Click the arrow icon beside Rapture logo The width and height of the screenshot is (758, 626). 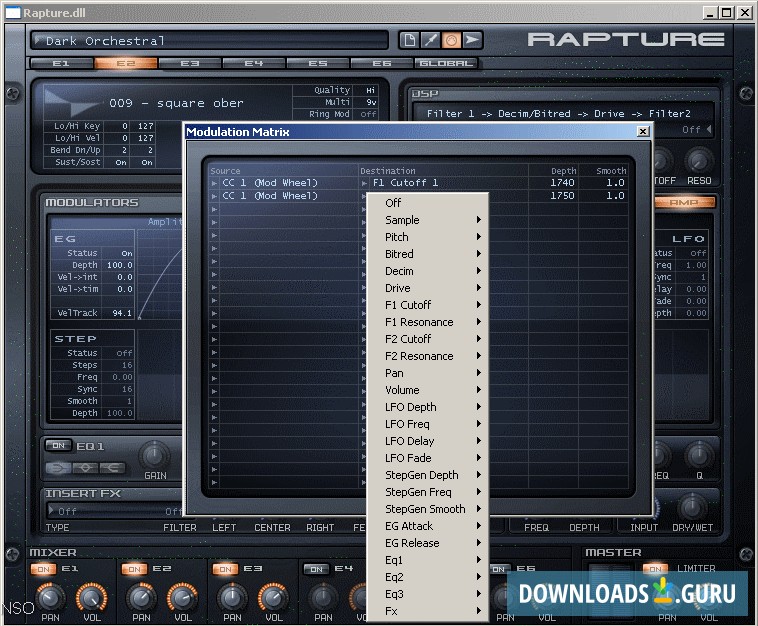click(472, 40)
